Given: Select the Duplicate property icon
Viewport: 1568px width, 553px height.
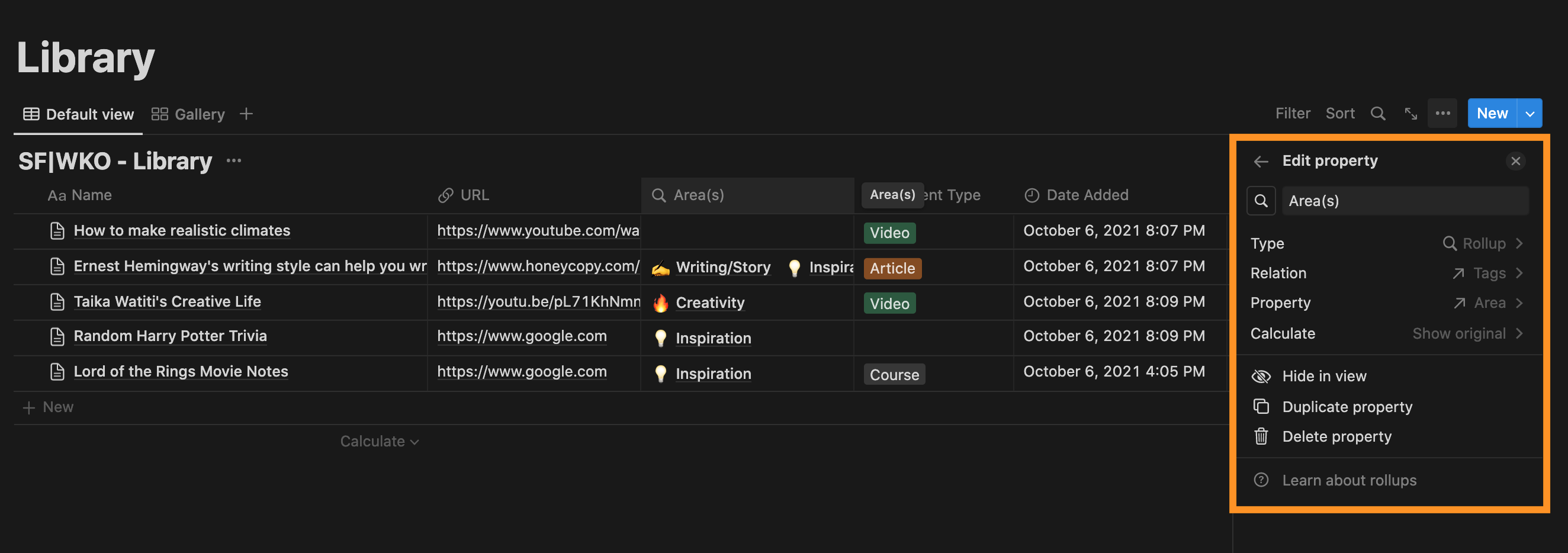Looking at the screenshot, I should coord(1261,406).
